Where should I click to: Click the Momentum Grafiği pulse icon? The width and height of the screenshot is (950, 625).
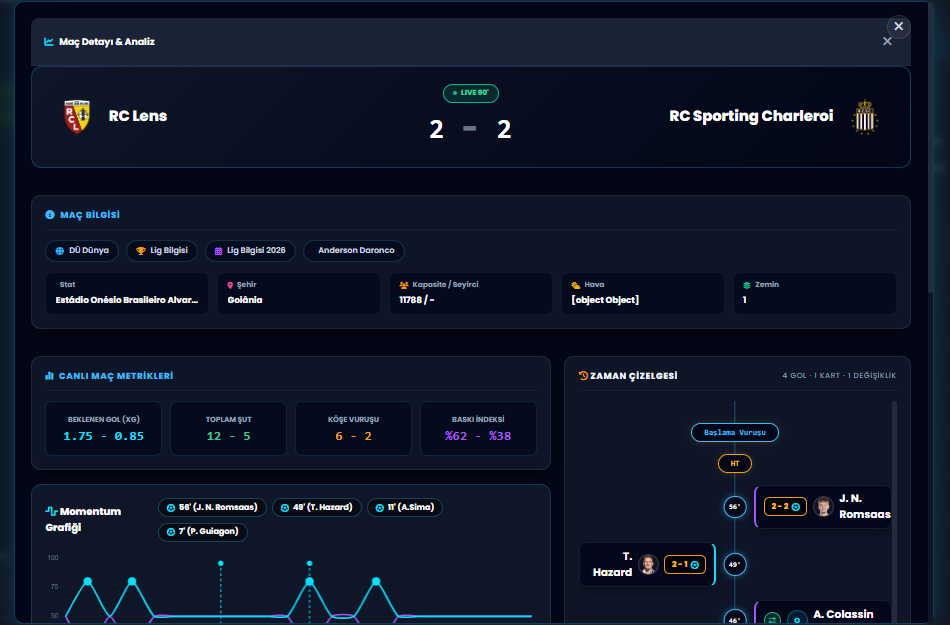51,511
